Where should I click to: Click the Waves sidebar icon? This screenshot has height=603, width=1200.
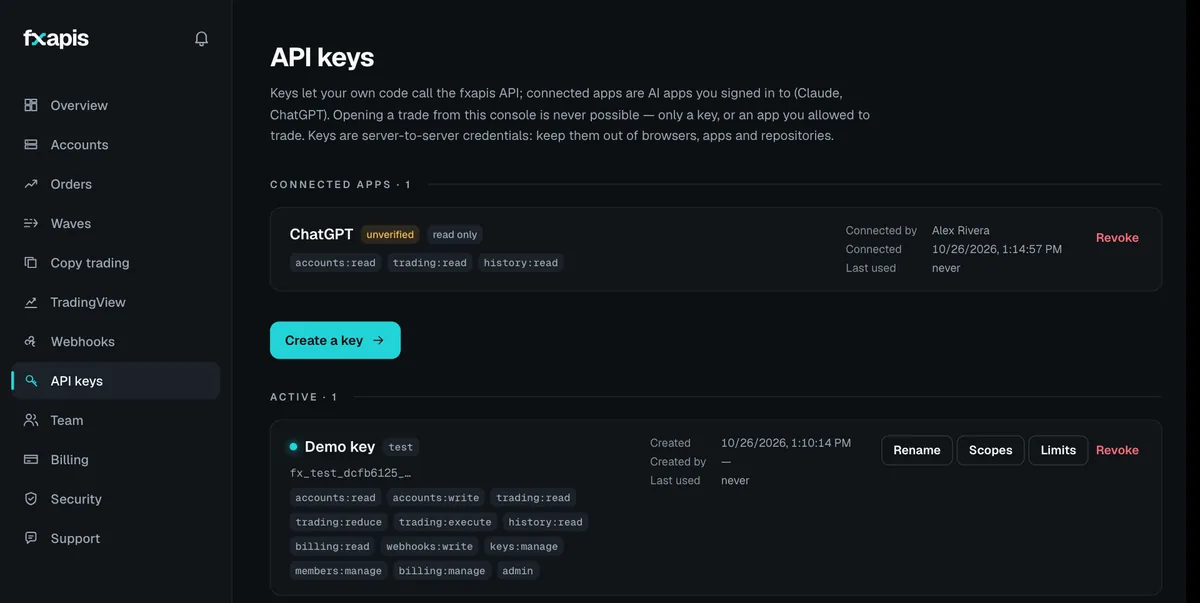(31, 223)
